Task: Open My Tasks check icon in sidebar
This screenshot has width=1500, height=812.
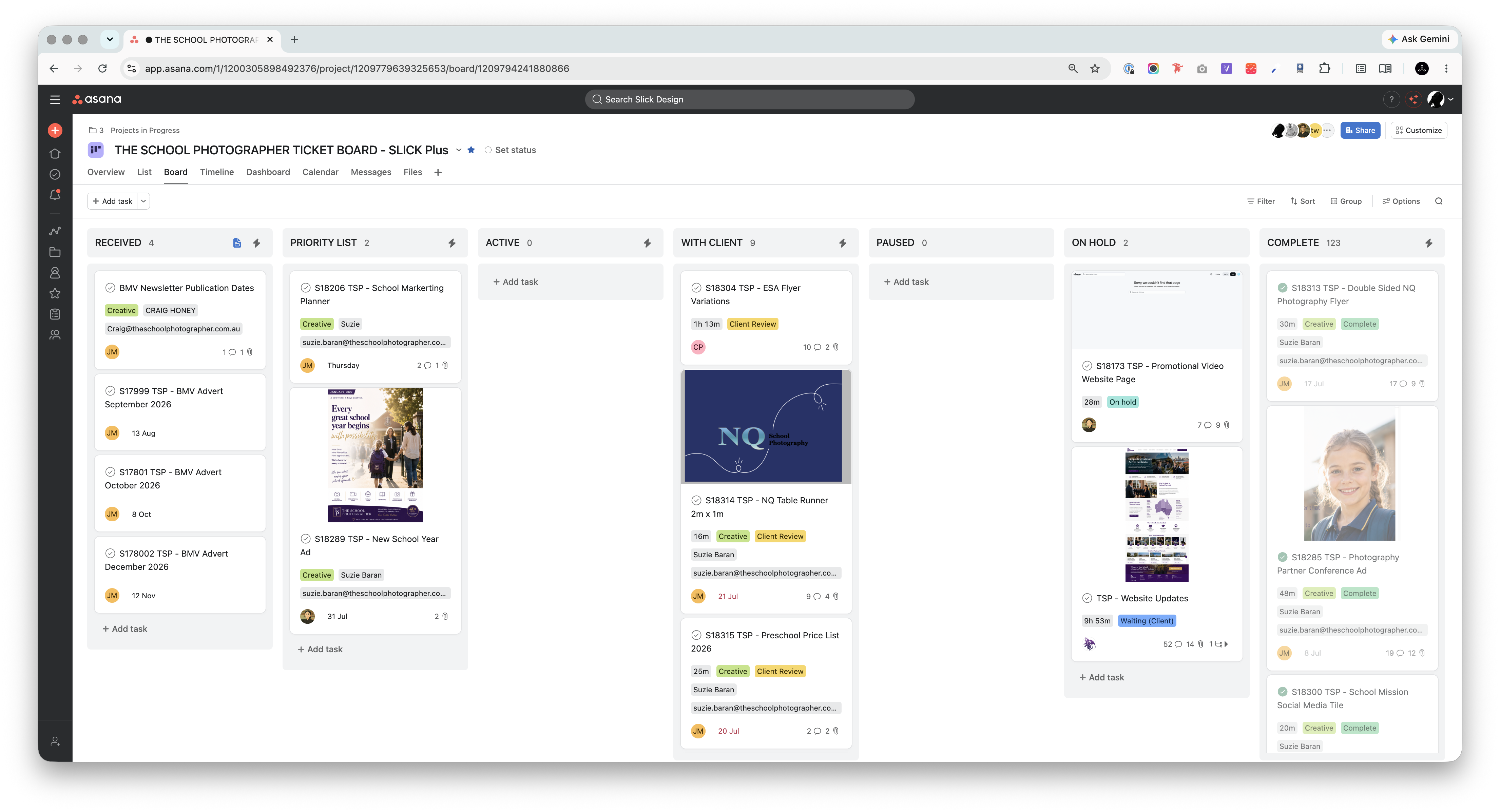Action: (x=55, y=175)
